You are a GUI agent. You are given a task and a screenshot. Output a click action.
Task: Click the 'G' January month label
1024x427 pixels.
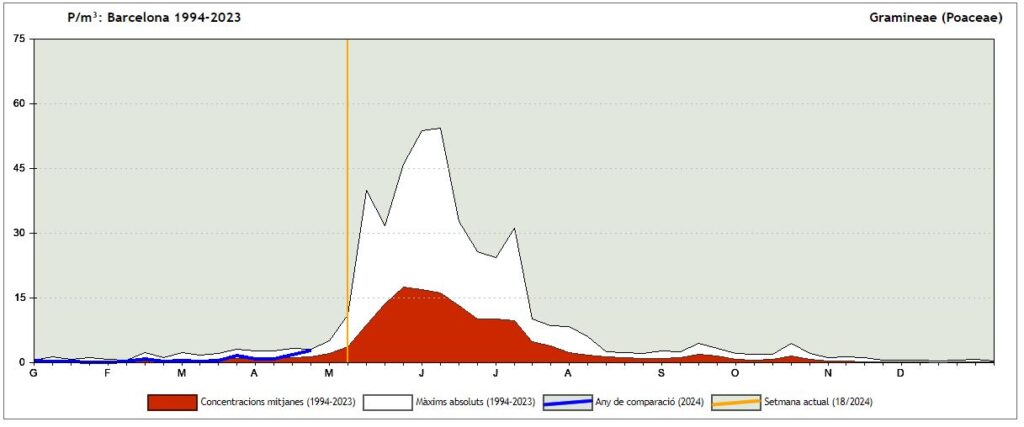pos(33,373)
